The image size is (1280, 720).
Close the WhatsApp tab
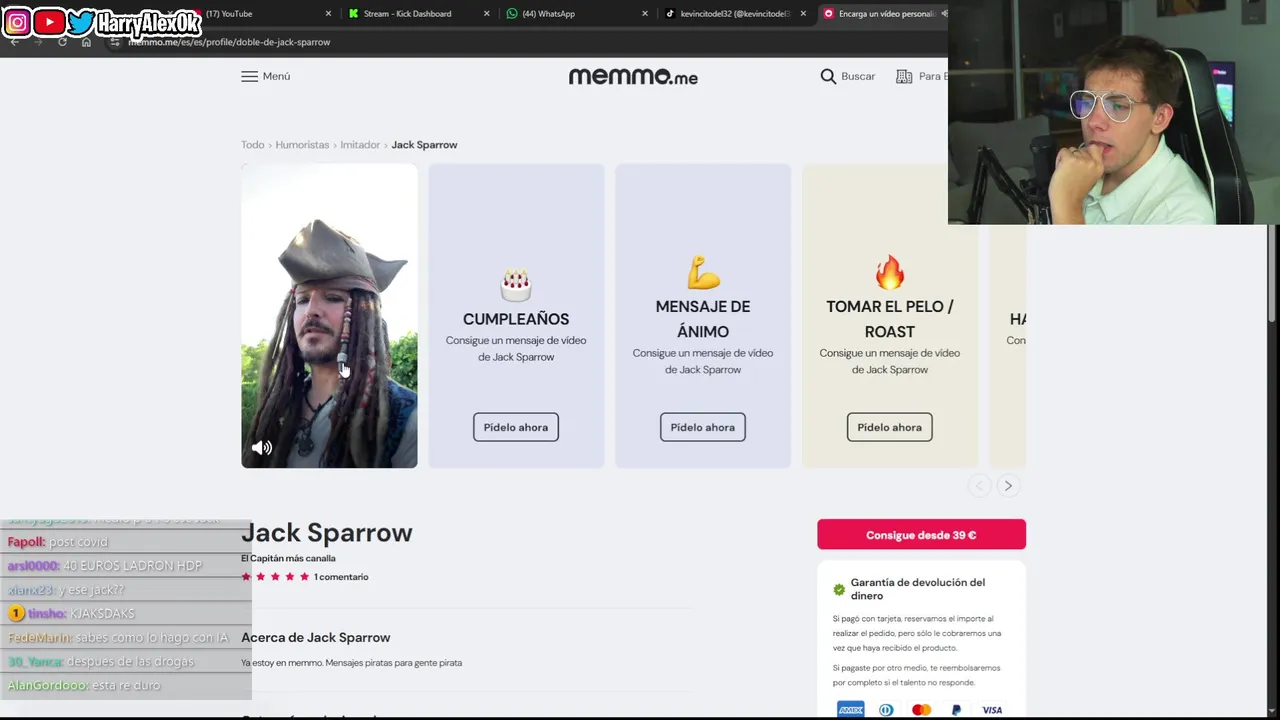645,14
